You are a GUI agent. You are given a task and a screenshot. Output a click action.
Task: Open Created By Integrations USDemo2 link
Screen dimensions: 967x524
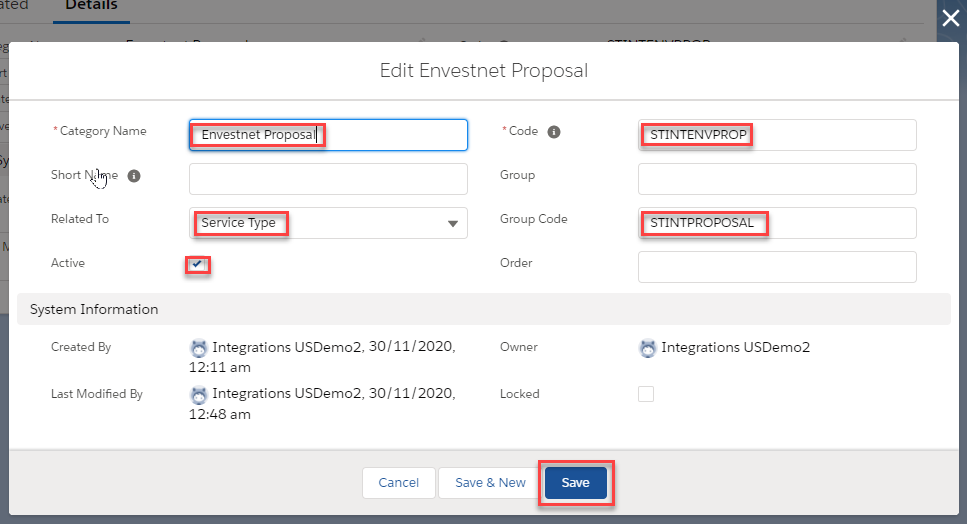[x=287, y=347]
